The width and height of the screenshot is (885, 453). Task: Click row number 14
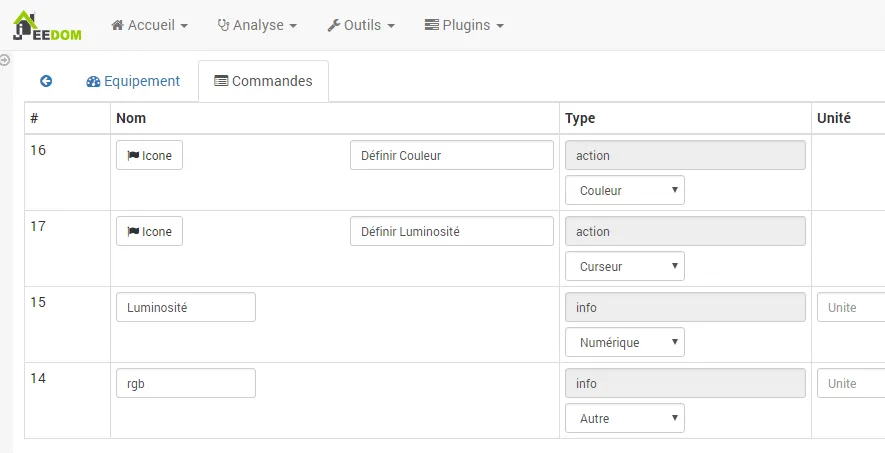(x=38, y=379)
